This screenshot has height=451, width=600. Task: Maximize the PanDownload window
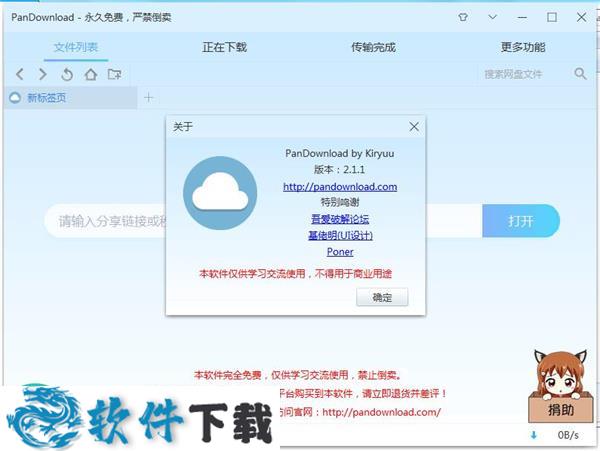coord(552,17)
